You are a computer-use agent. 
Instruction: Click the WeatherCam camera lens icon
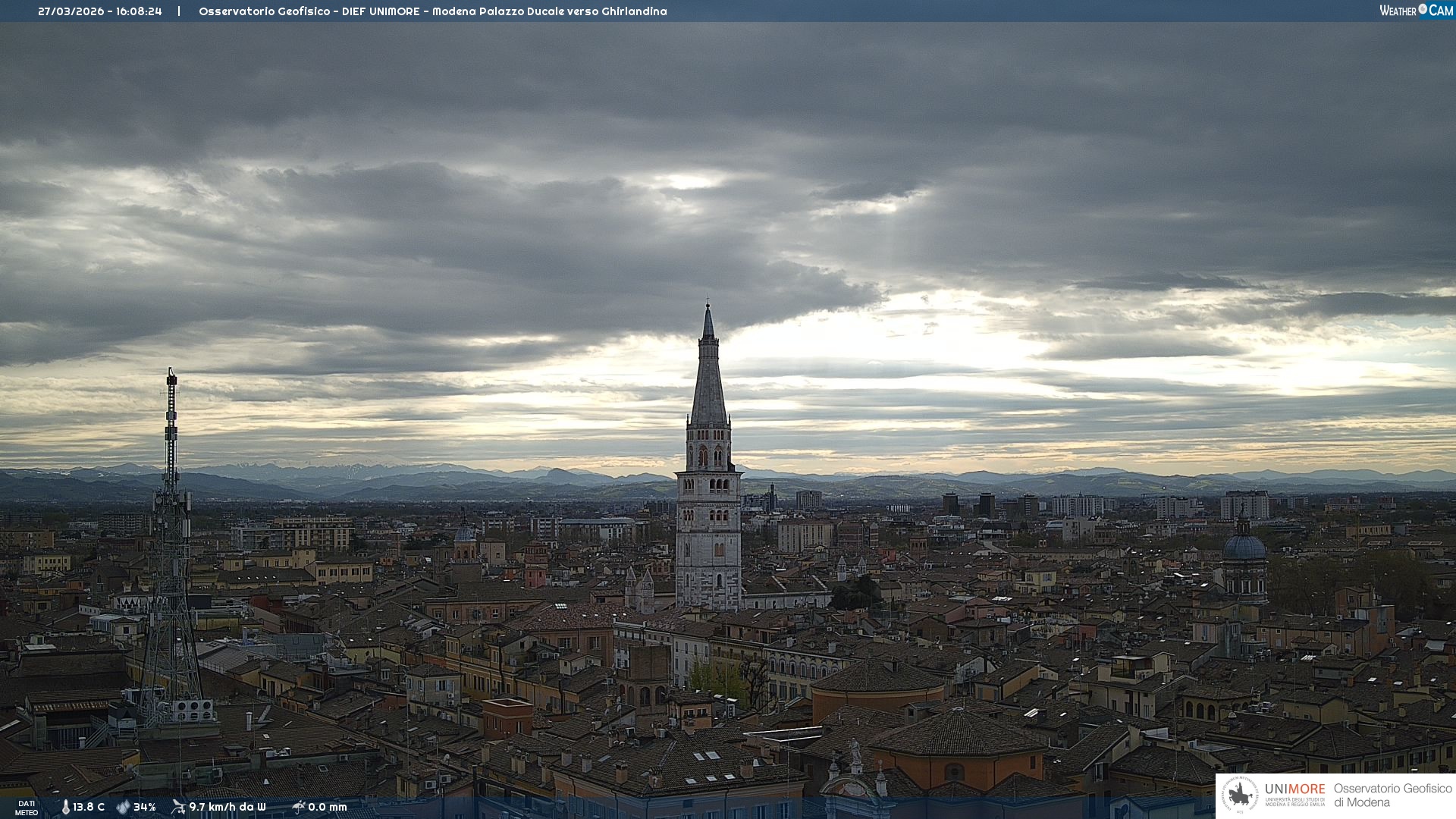pos(1423,9)
